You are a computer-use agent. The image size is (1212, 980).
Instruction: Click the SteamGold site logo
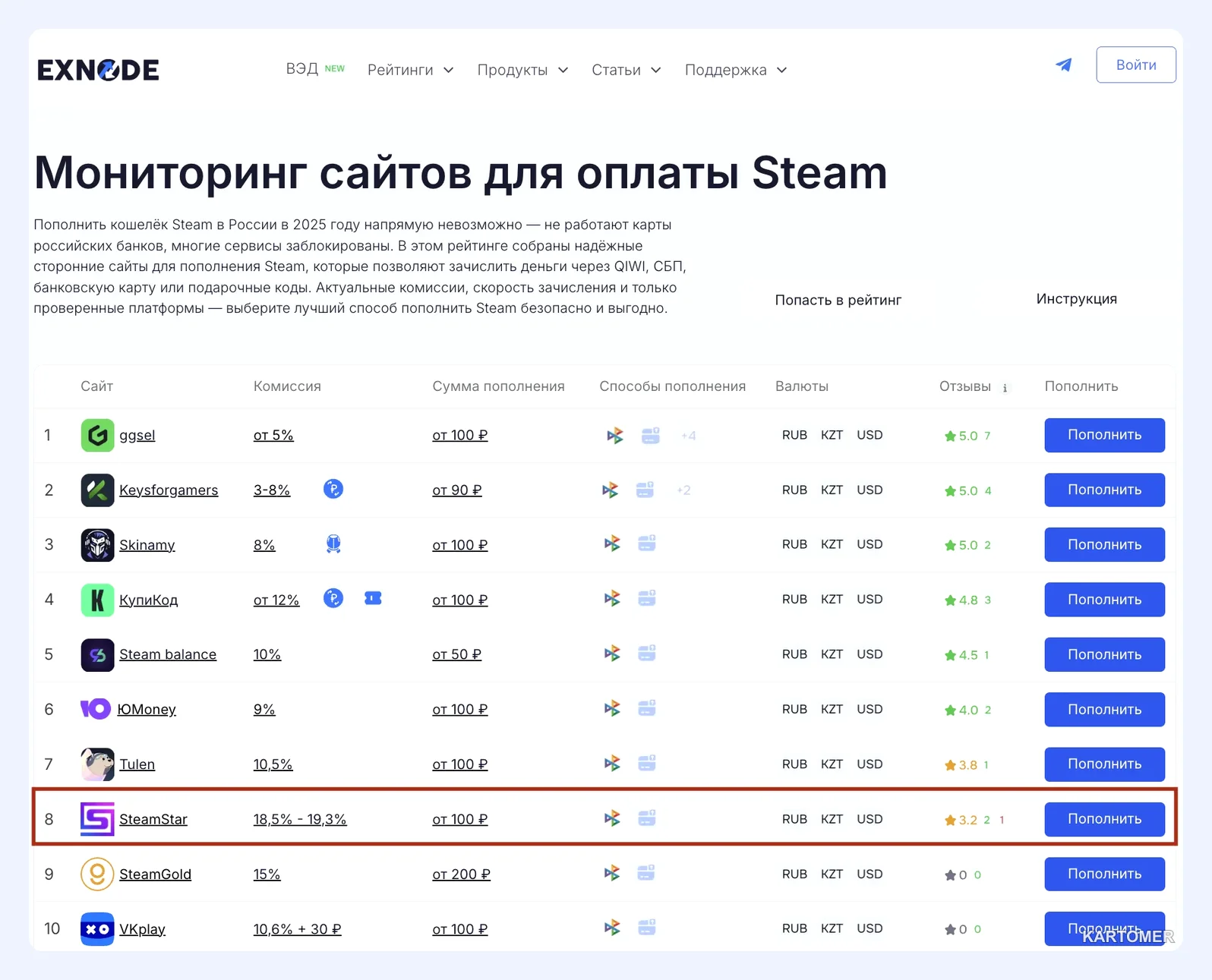[x=97, y=874]
